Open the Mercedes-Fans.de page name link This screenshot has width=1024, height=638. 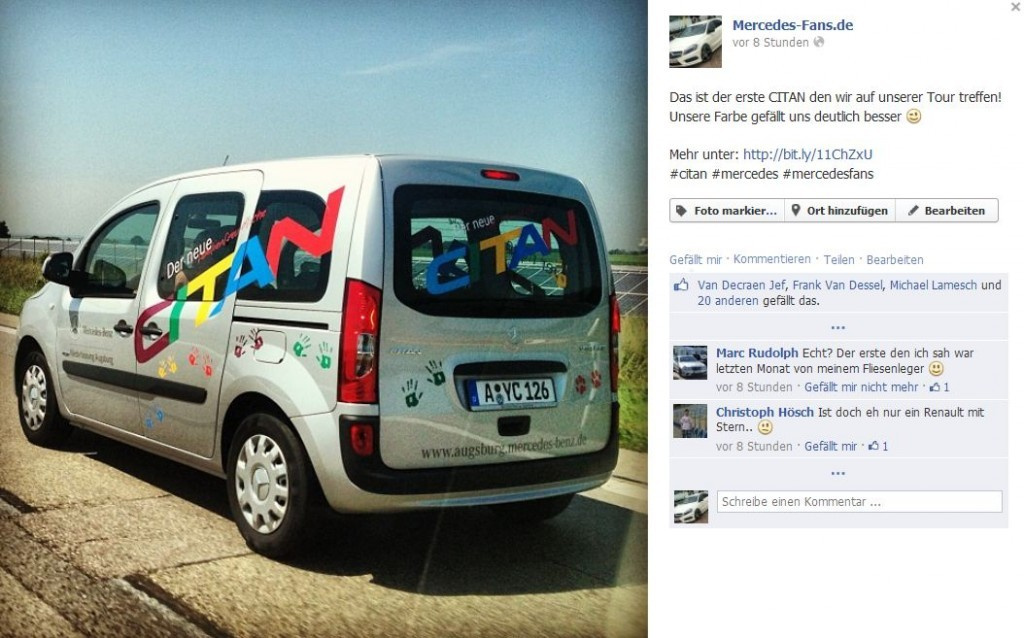click(792, 25)
